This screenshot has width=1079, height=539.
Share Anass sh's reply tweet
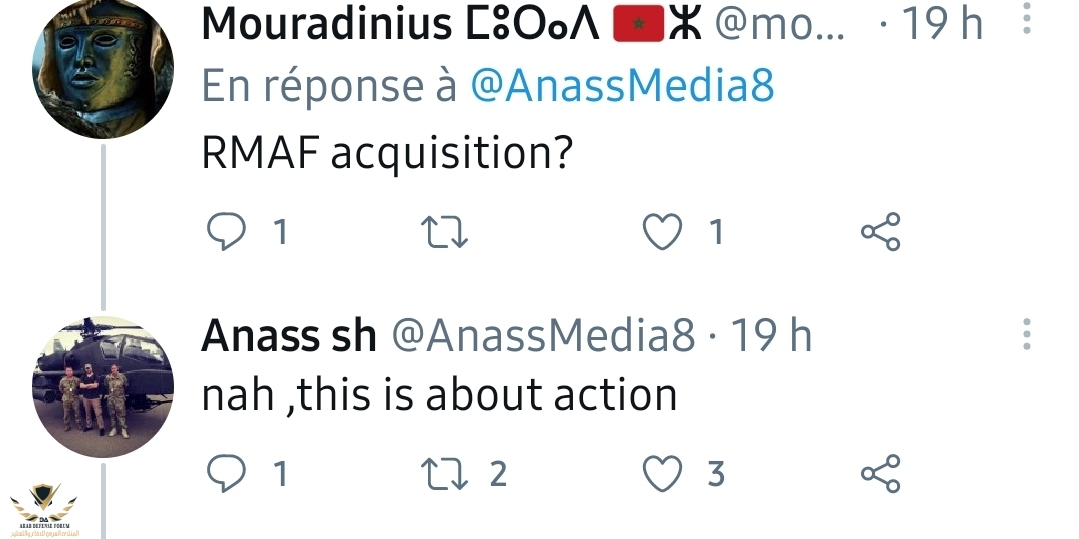click(x=880, y=473)
